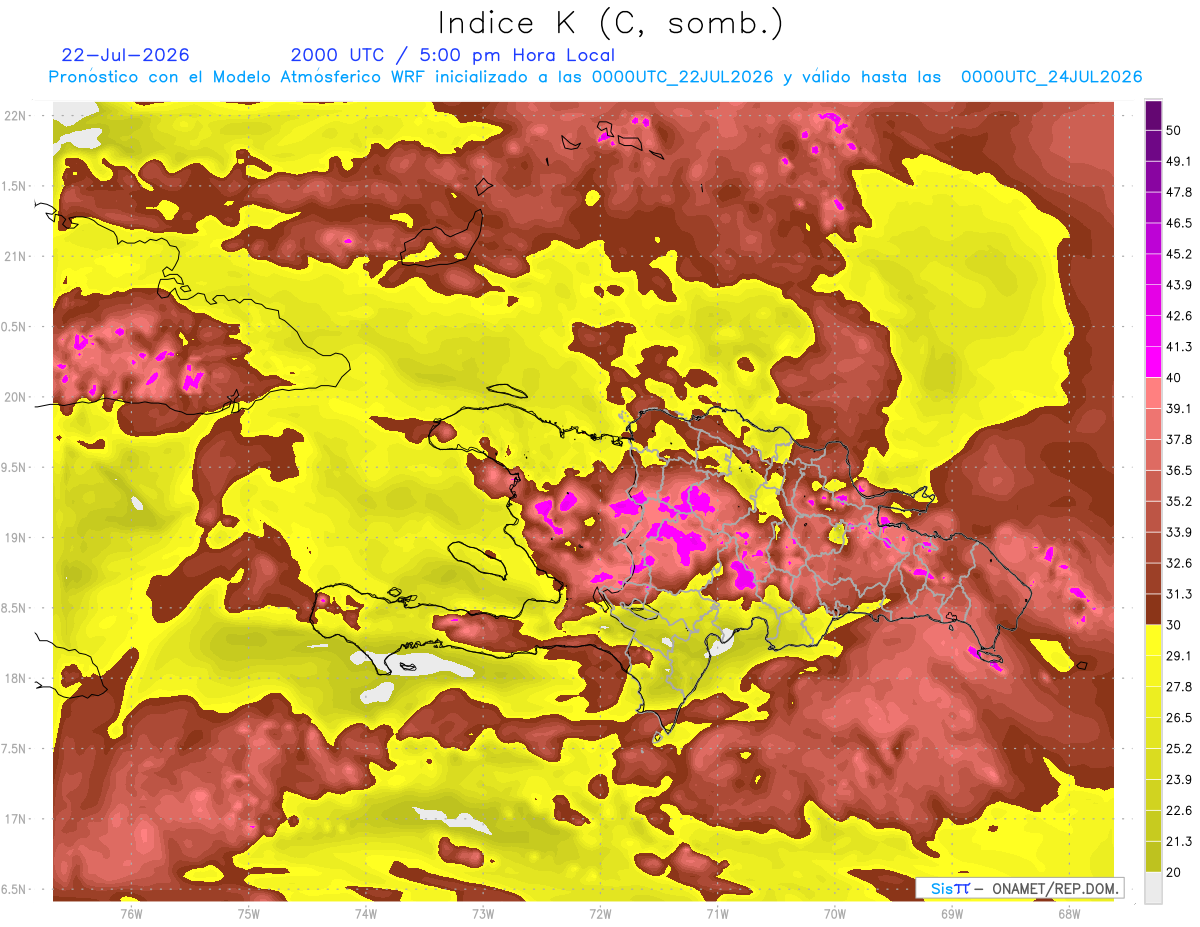Click the "20N" latitude label
The image size is (1200, 927).
[x=15, y=397]
